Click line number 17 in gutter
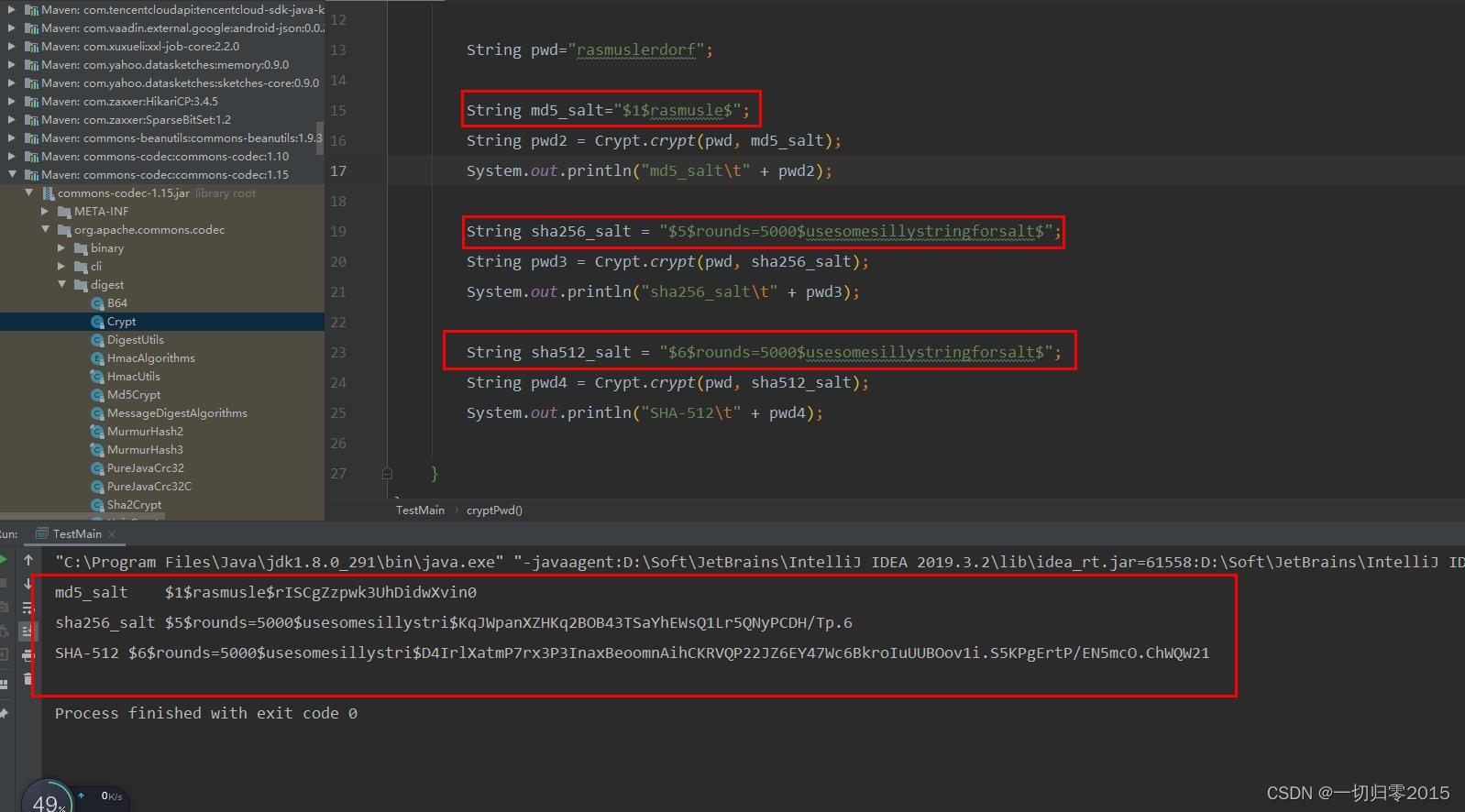The image size is (1465, 812). pyautogui.click(x=338, y=170)
